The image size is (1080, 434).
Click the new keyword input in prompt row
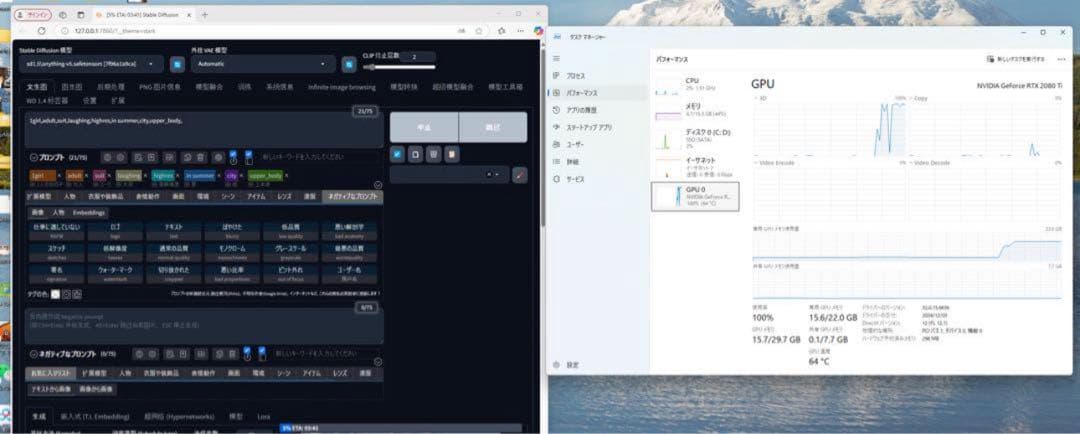click(x=318, y=157)
